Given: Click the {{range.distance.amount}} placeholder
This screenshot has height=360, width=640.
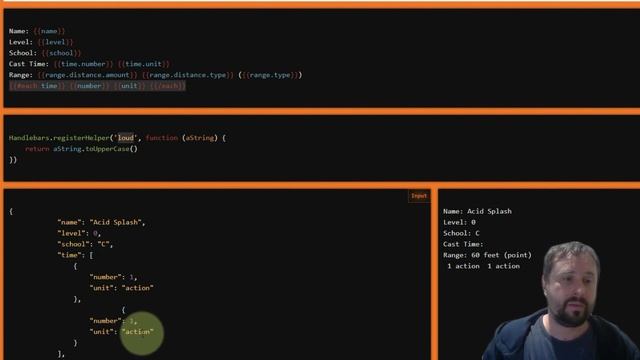Looking at the screenshot, I should (87, 75).
